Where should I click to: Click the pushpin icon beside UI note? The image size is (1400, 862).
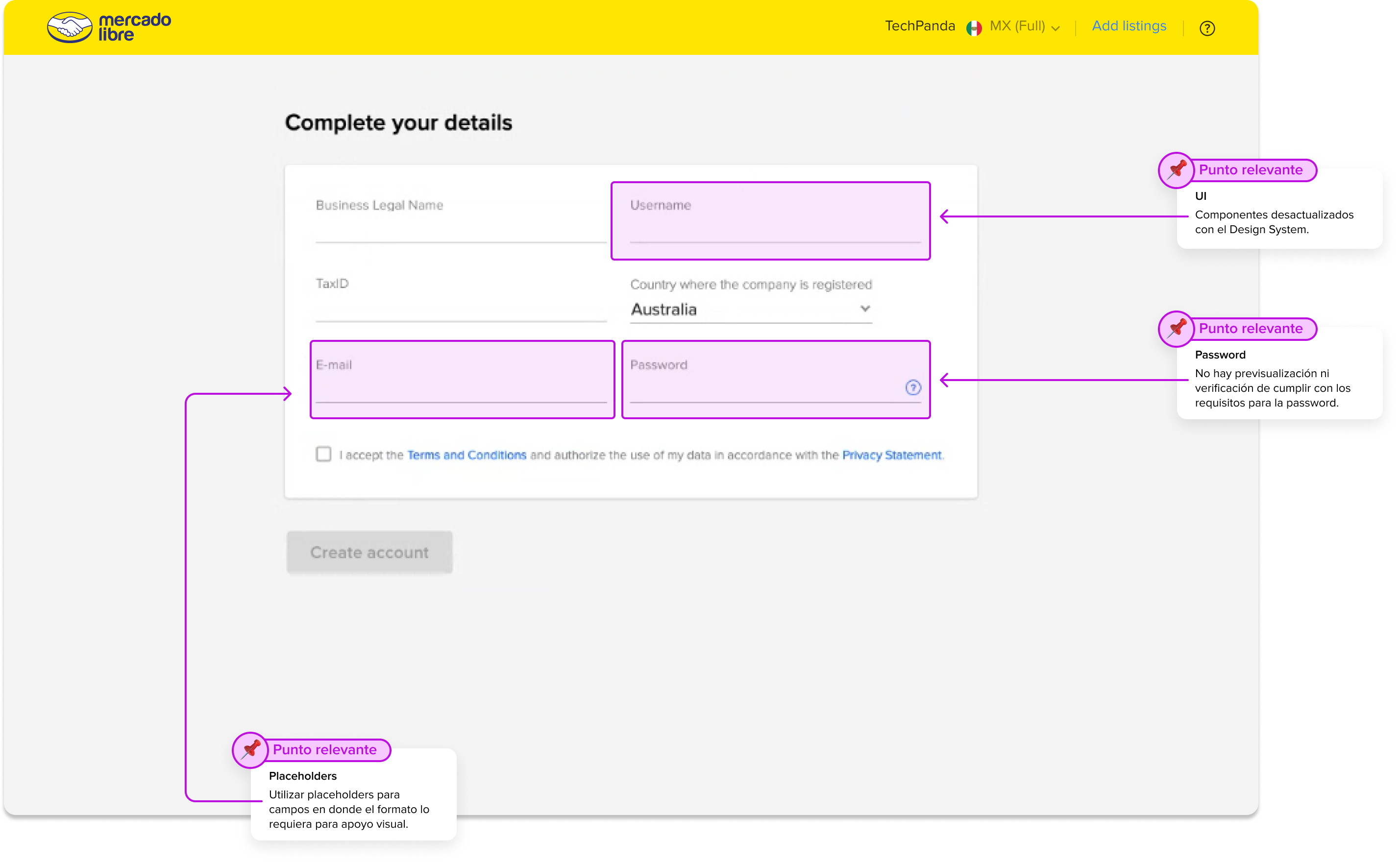coord(1176,170)
